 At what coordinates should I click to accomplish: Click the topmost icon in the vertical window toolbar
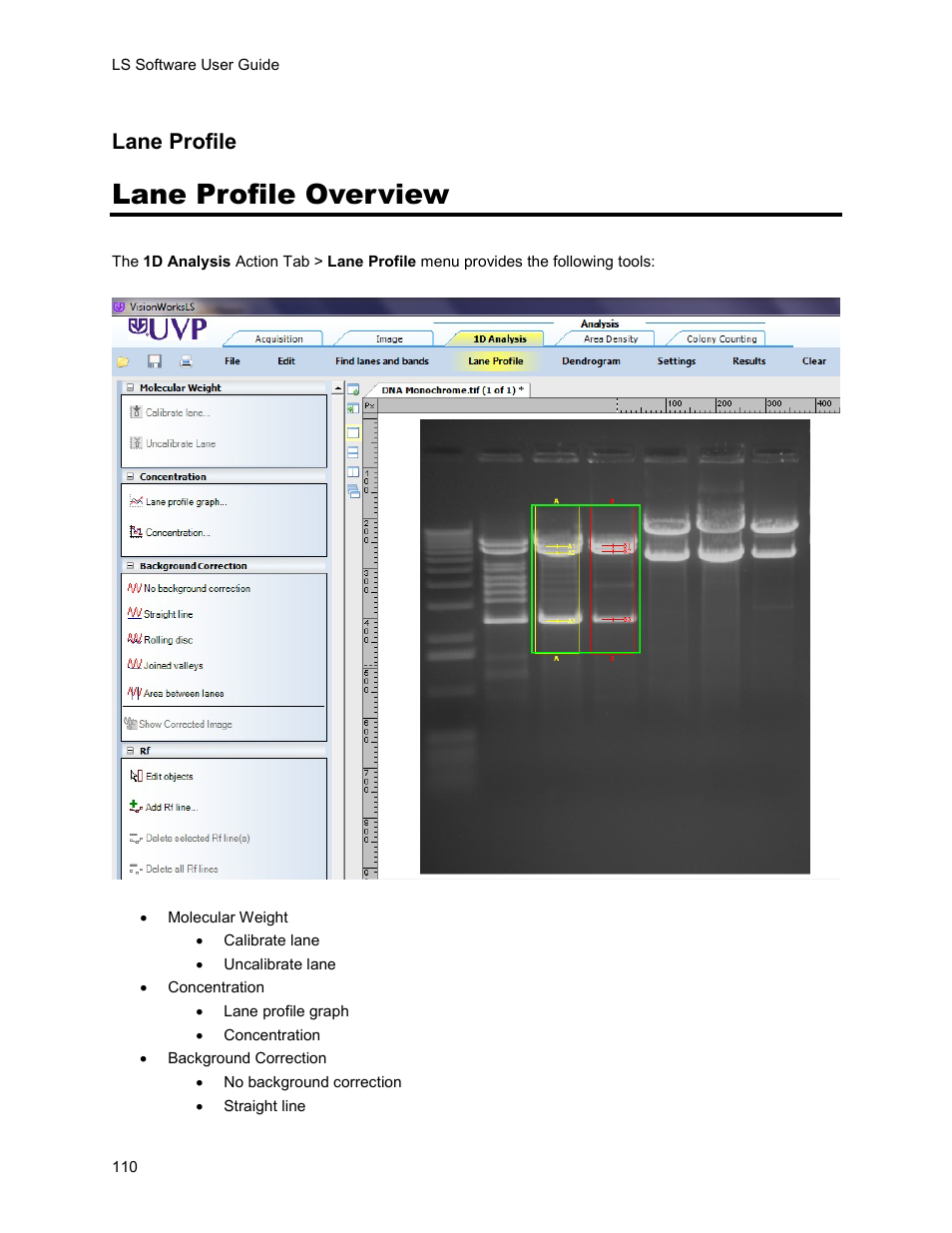pos(353,389)
